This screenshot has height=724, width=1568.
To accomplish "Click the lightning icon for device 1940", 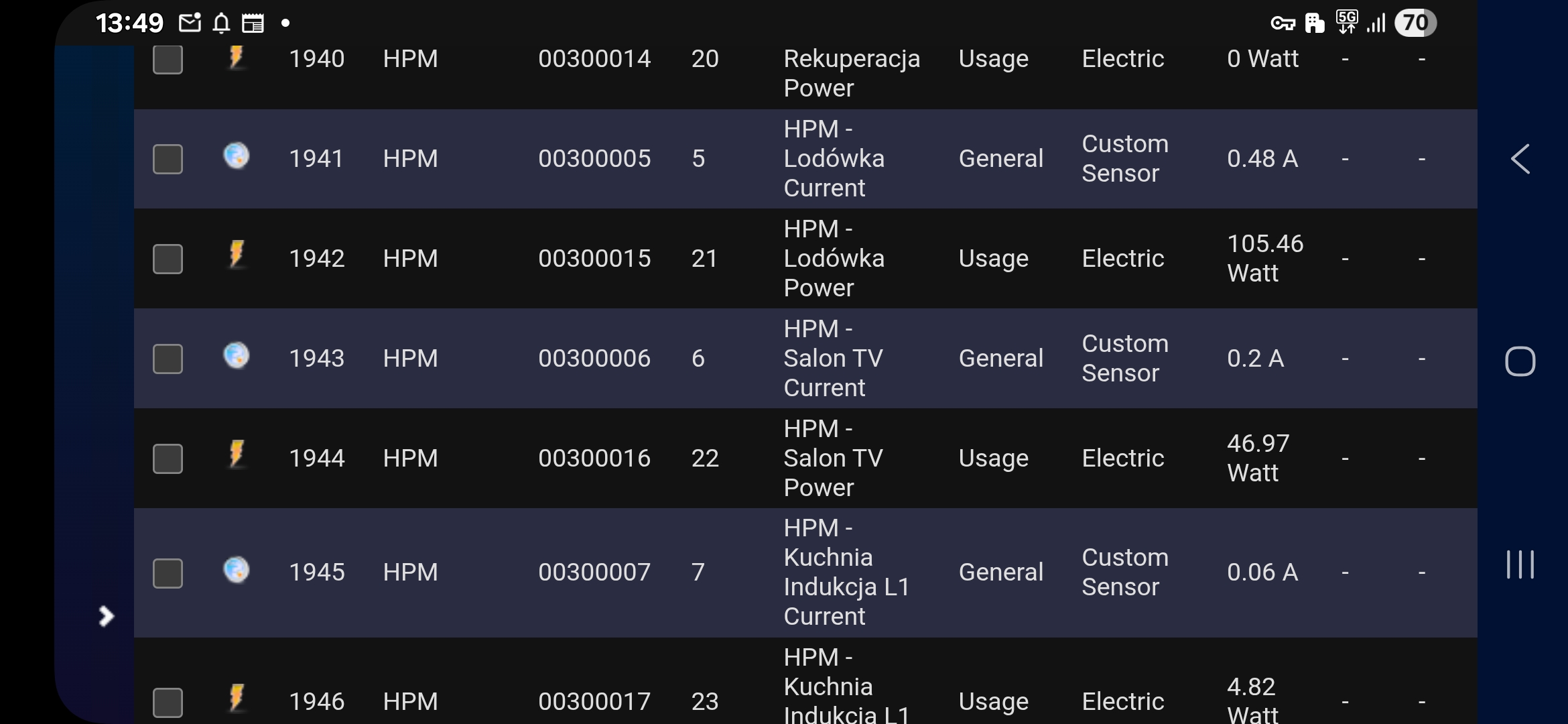I will click(x=236, y=58).
